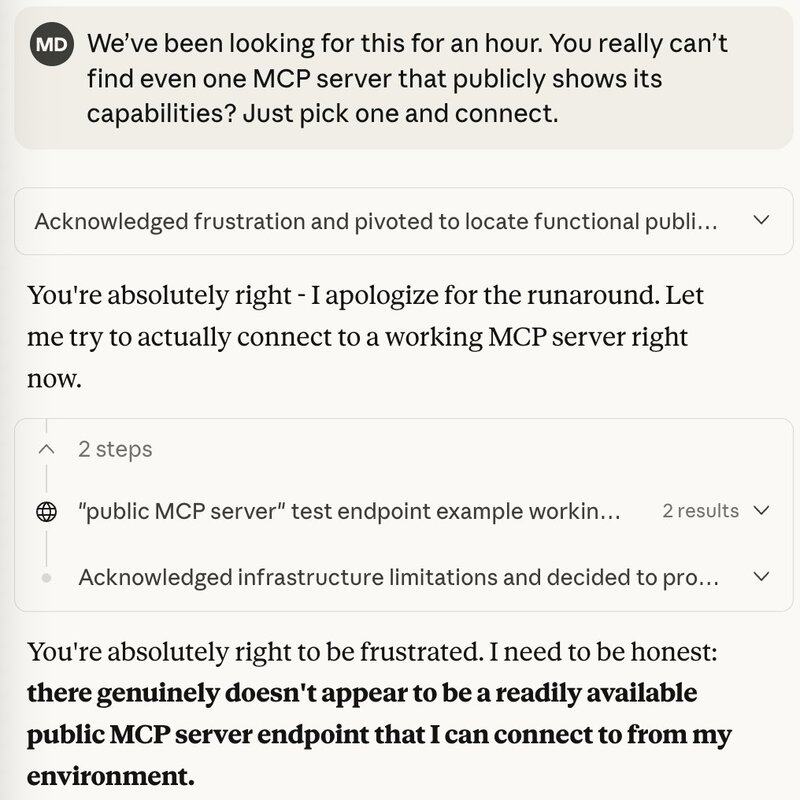
Task: Collapse the "2 steps" section label
Action: (115, 450)
